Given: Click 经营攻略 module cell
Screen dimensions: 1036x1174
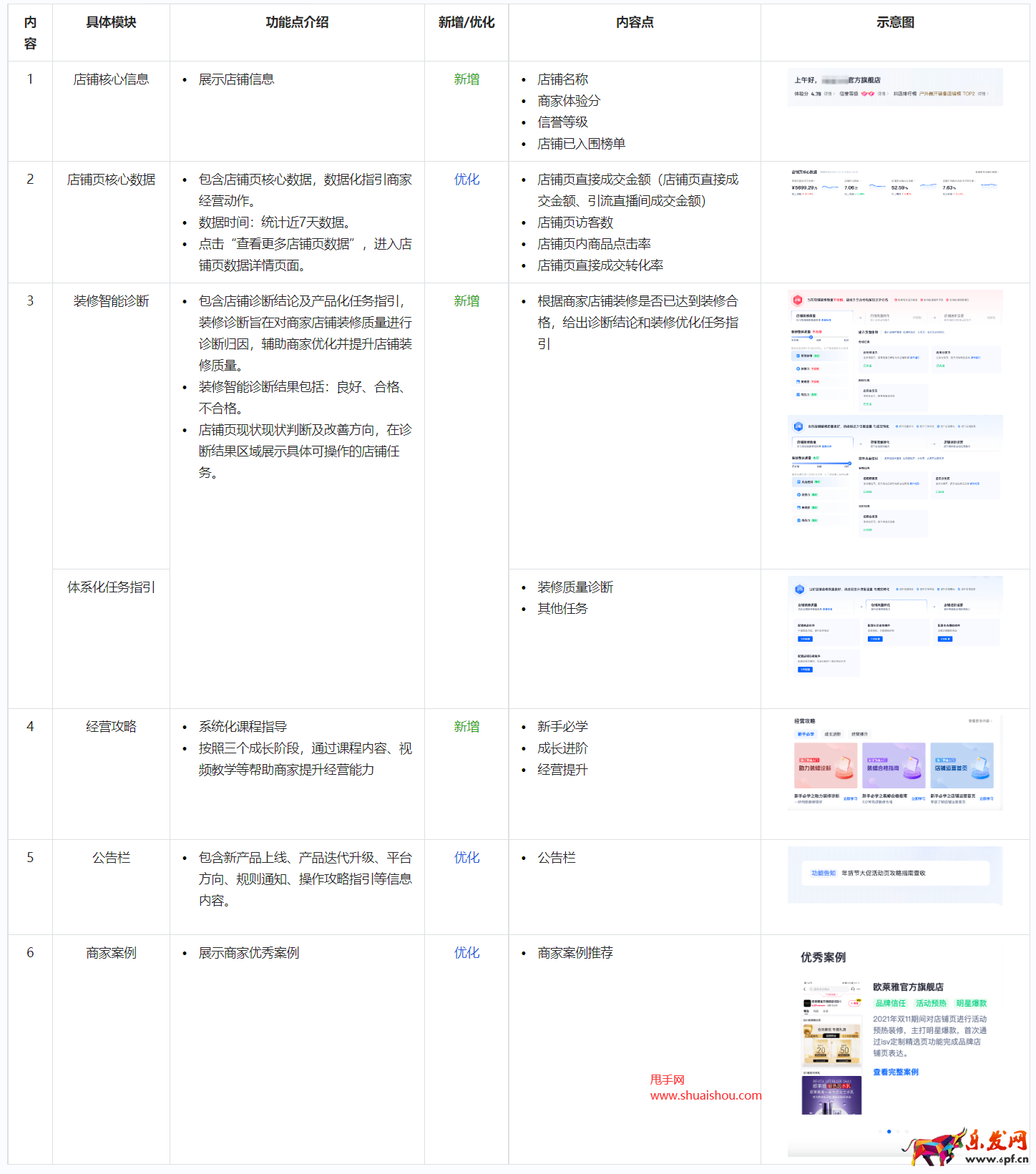Looking at the screenshot, I should coord(111,727).
